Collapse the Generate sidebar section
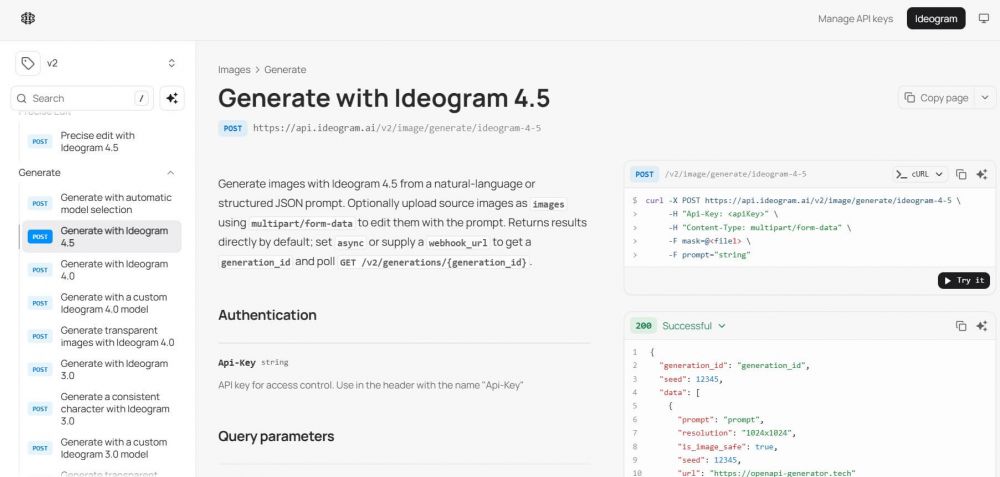 click(x=170, y=173)
